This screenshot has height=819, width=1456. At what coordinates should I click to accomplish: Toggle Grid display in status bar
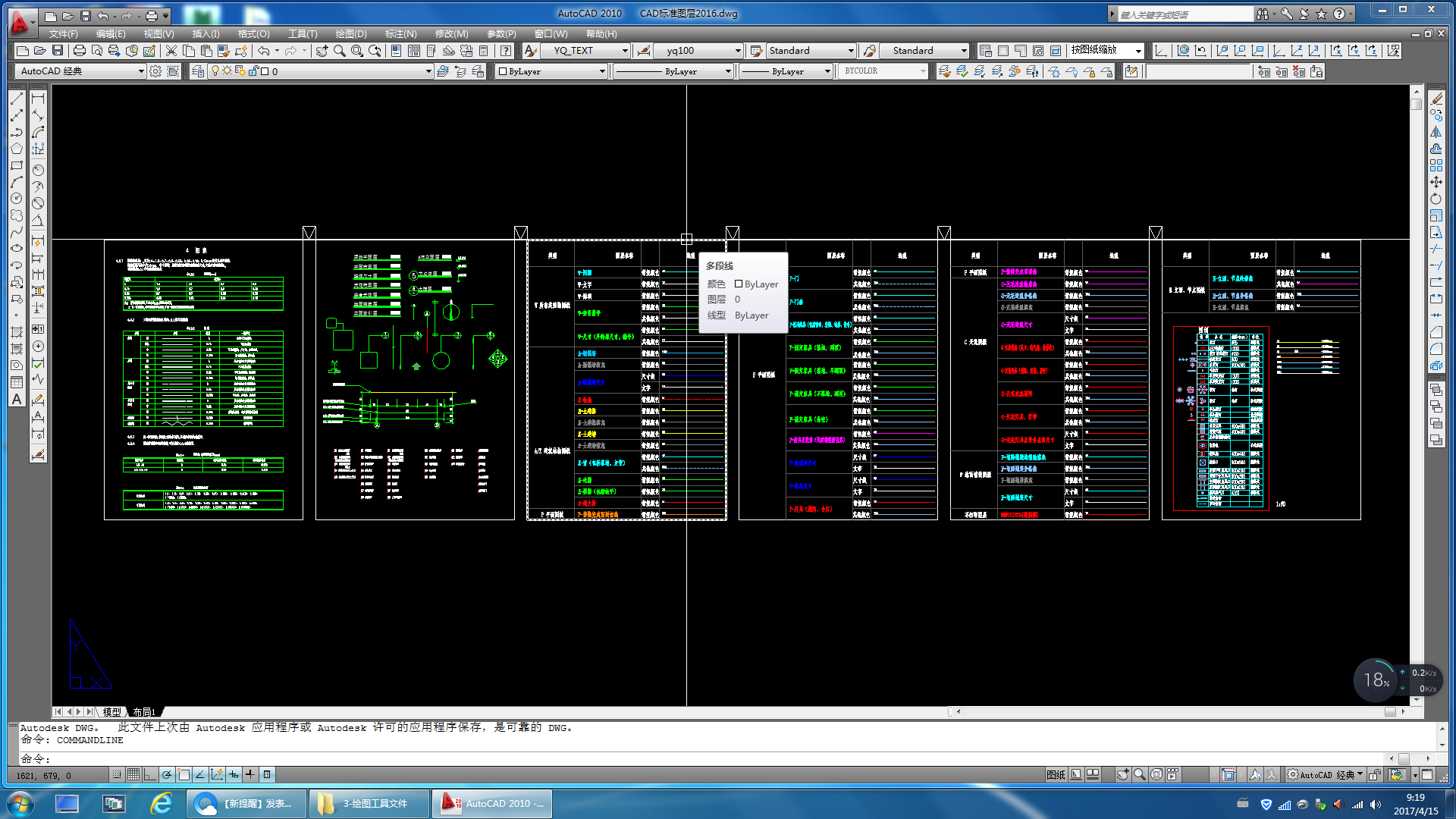[x=133, y=774]
